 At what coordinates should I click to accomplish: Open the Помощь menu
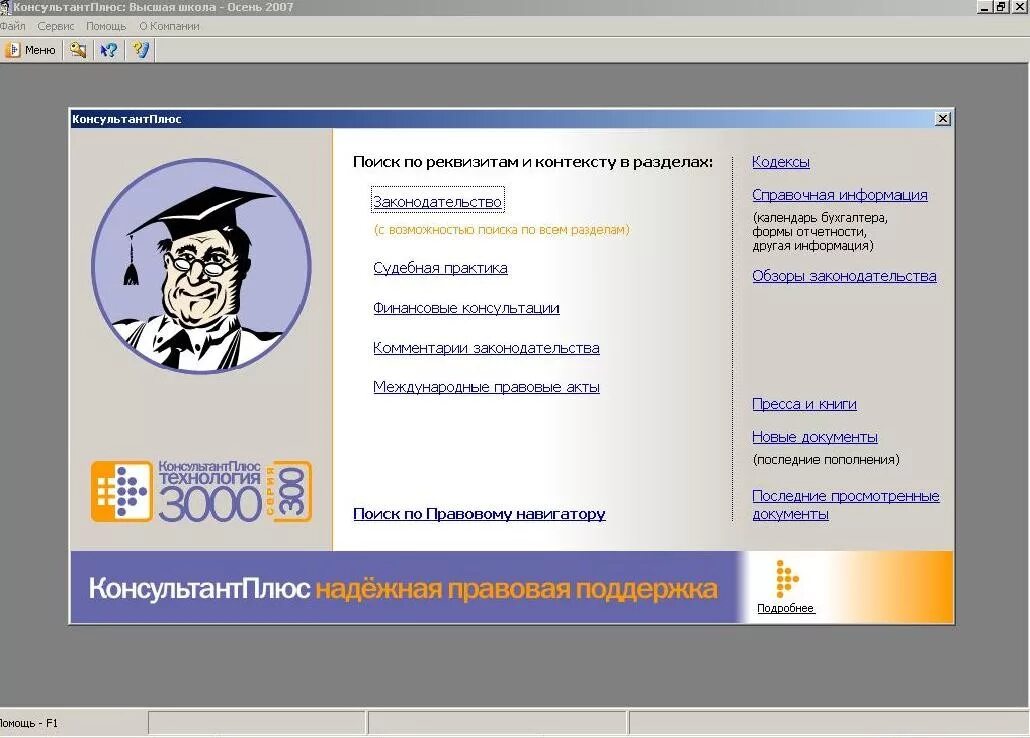(105, 26)
